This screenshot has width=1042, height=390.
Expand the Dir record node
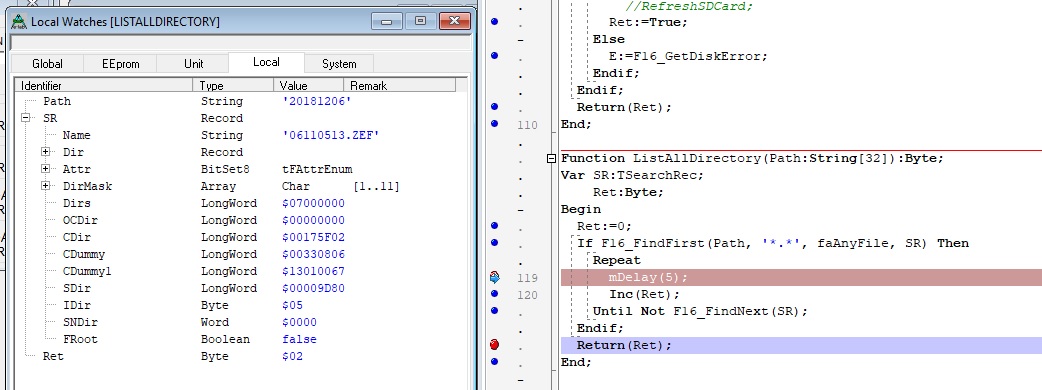45,152
